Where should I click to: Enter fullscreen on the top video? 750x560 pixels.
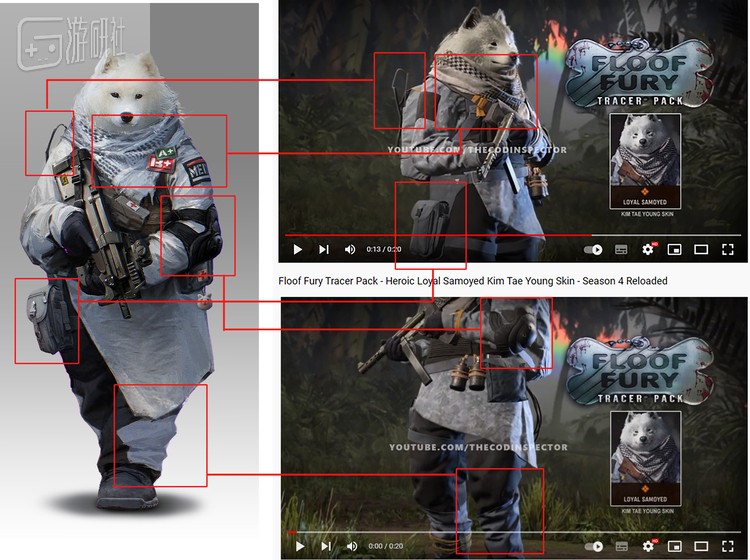728,249
